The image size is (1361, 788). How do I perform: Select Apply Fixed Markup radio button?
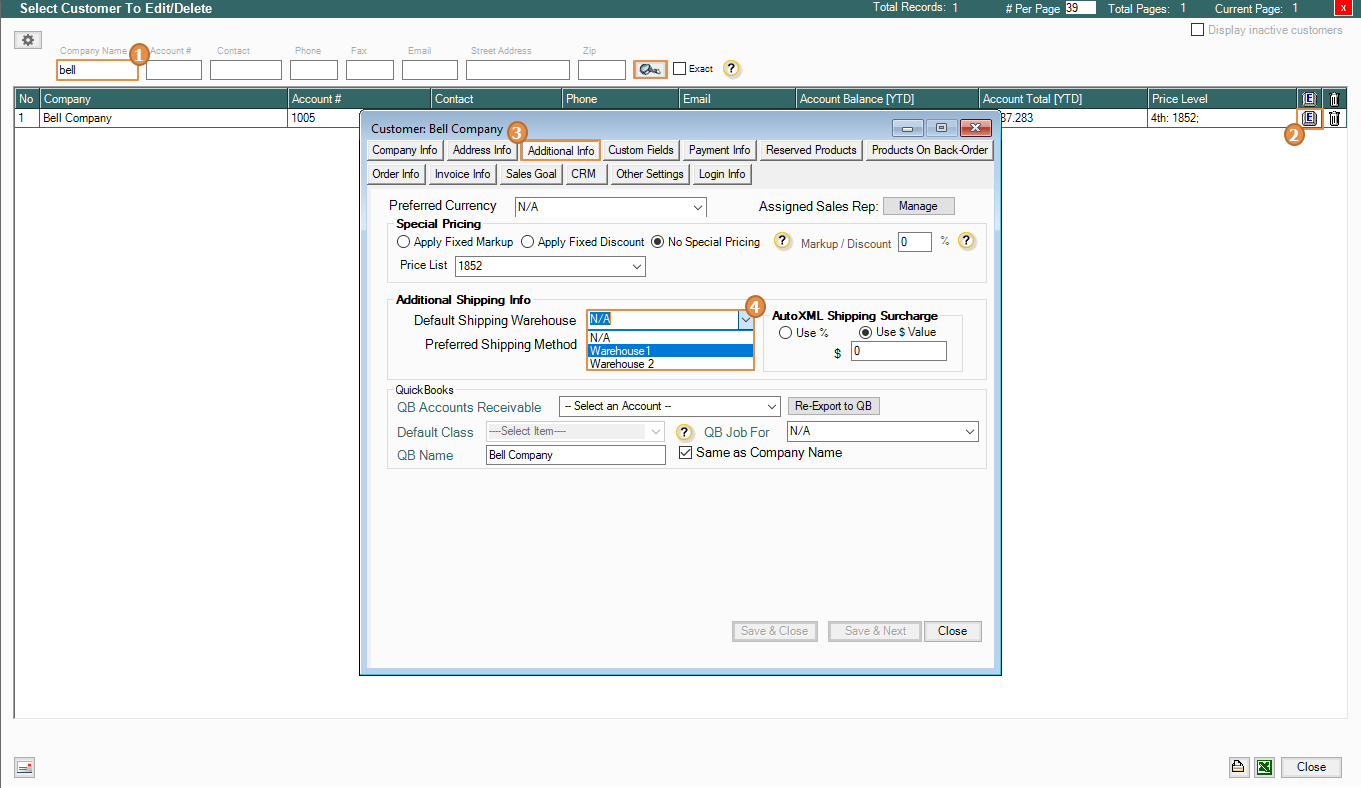pos(404,242)
